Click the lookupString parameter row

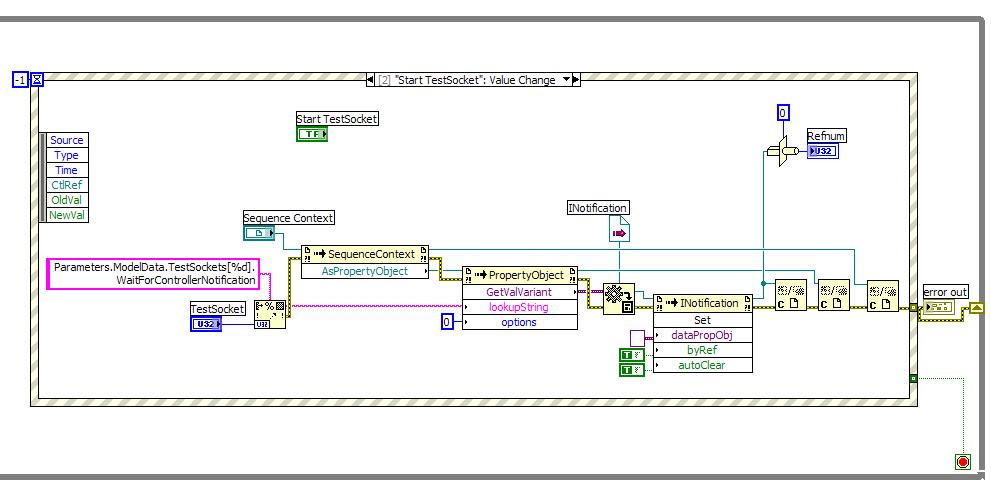(x=520, y=307)
